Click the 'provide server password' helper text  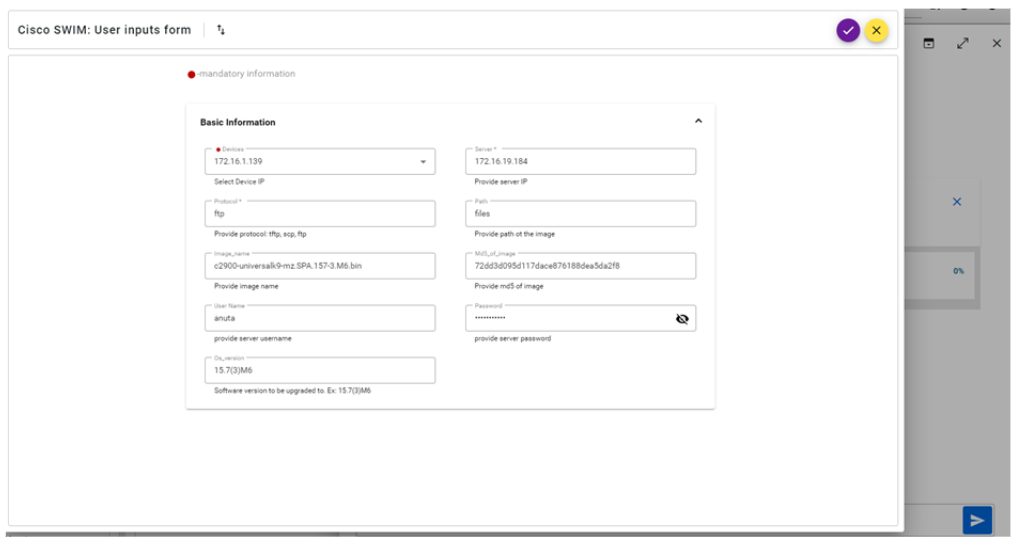click(x=513, y=338)
